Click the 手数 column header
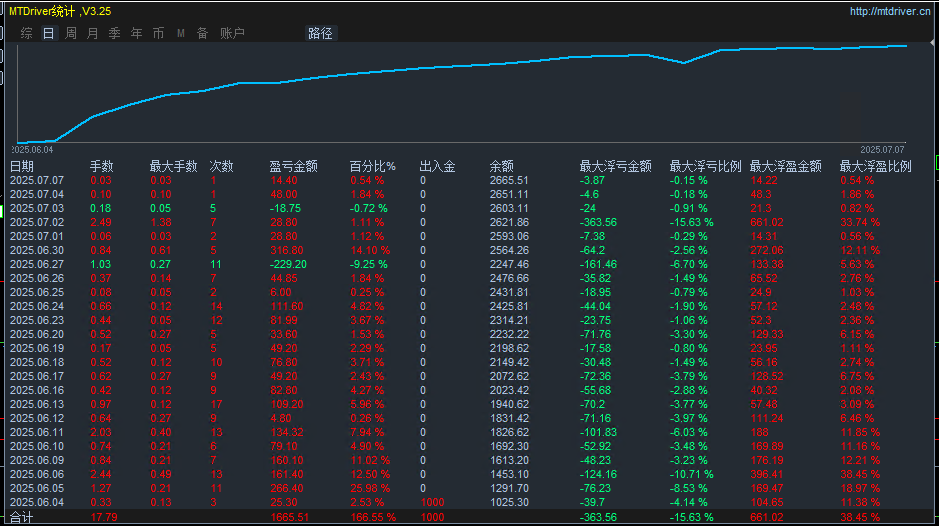 pyautogui.click(x=101, y=166)
